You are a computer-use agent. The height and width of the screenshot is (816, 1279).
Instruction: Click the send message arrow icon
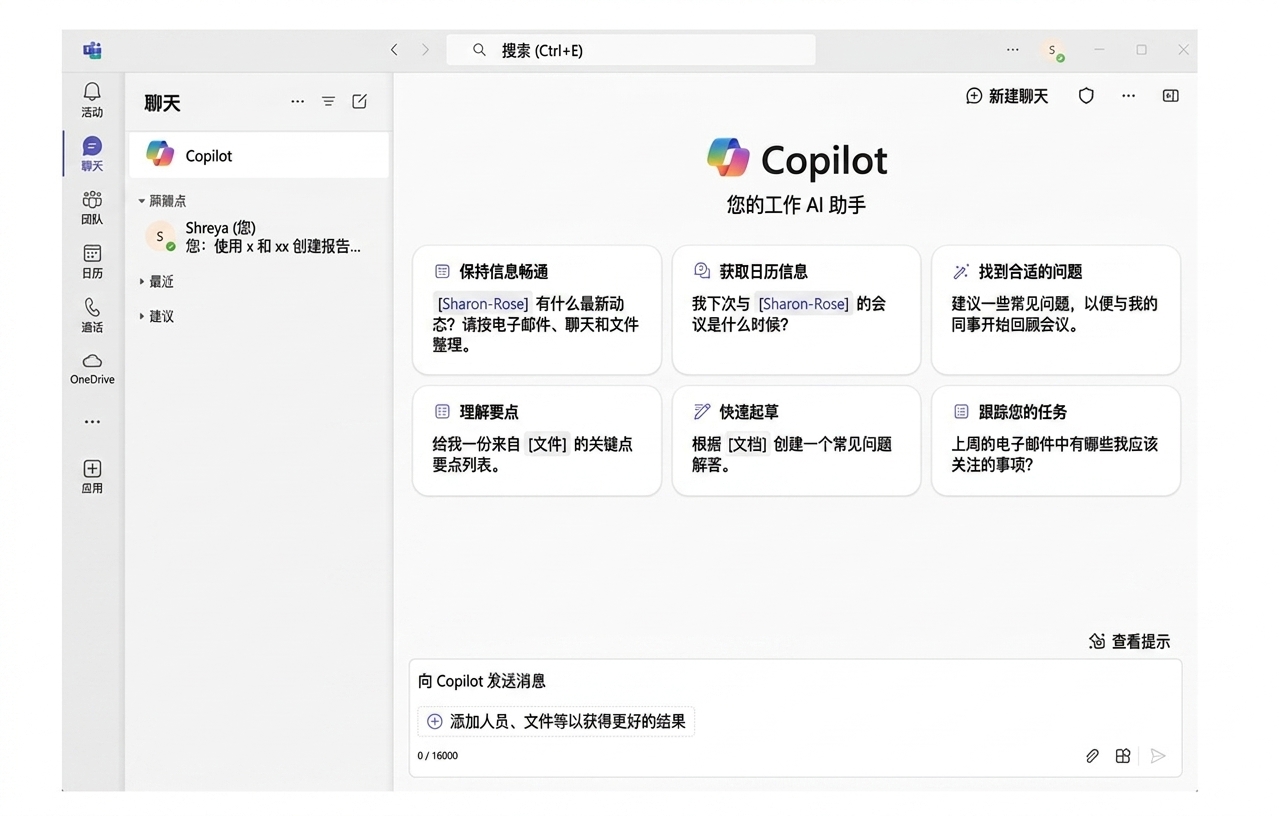pos(1158,756)
